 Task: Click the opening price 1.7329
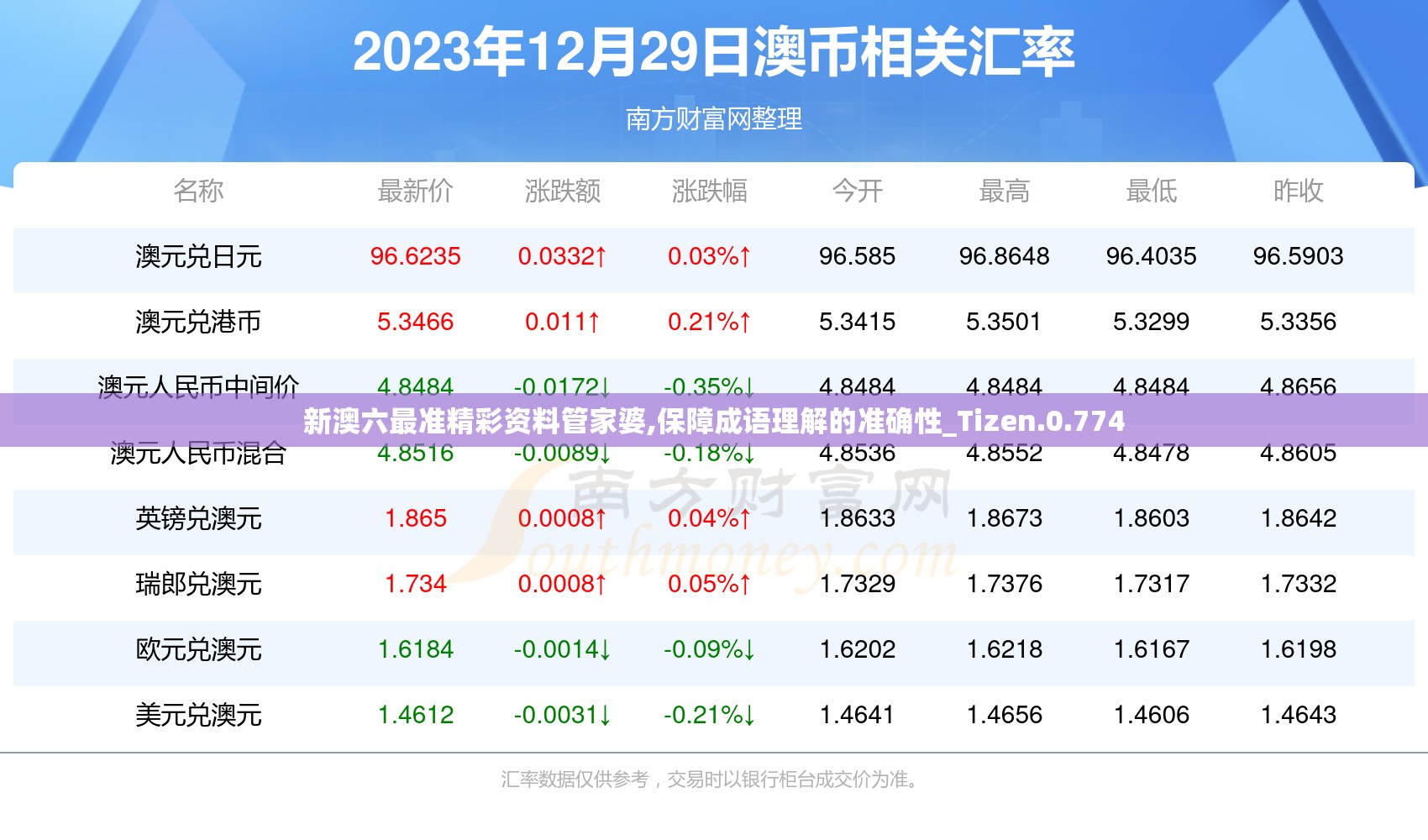pos(858,584)
